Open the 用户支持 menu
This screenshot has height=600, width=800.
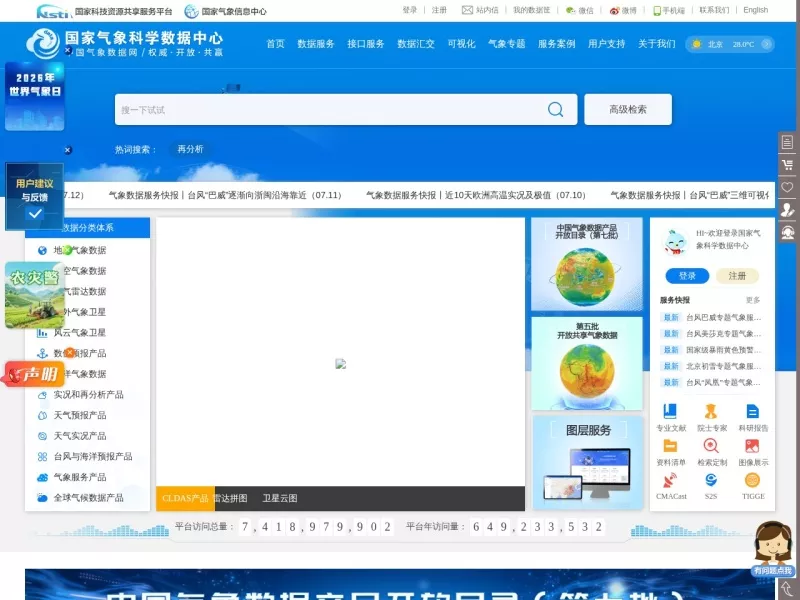(x=607, y=44)
